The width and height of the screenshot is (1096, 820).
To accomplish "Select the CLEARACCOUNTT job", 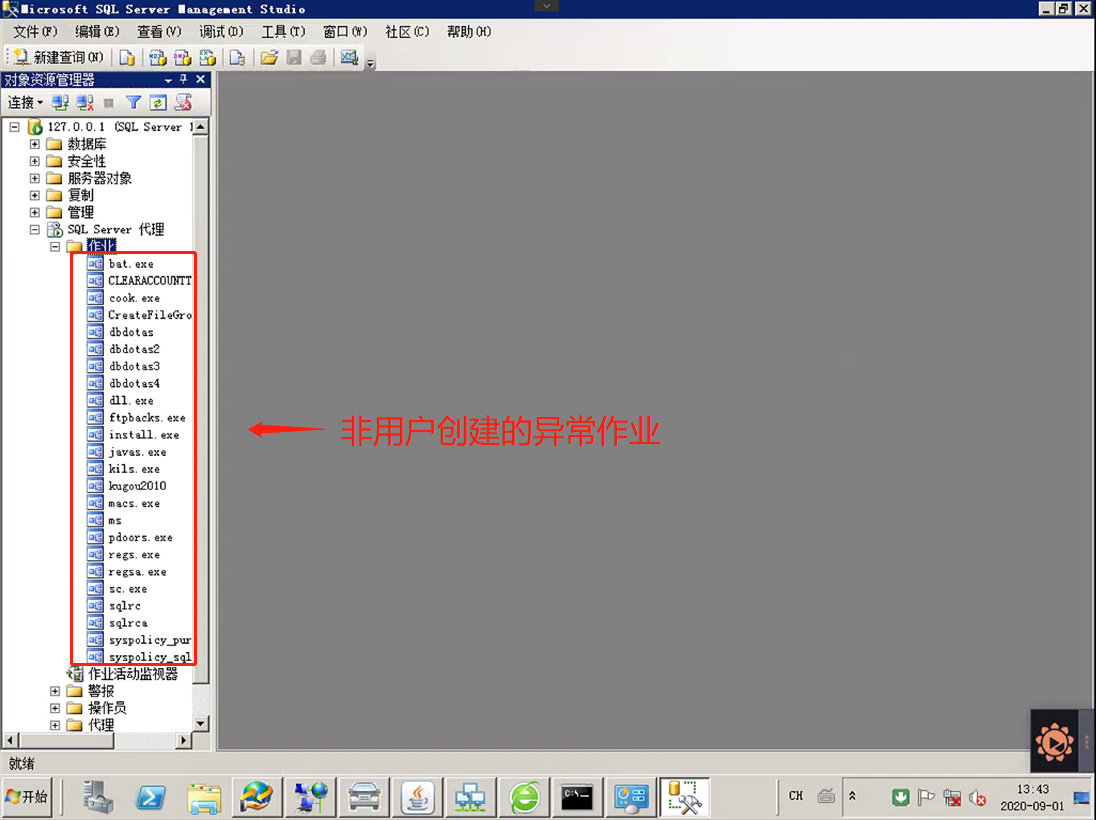I will [150, 280].
